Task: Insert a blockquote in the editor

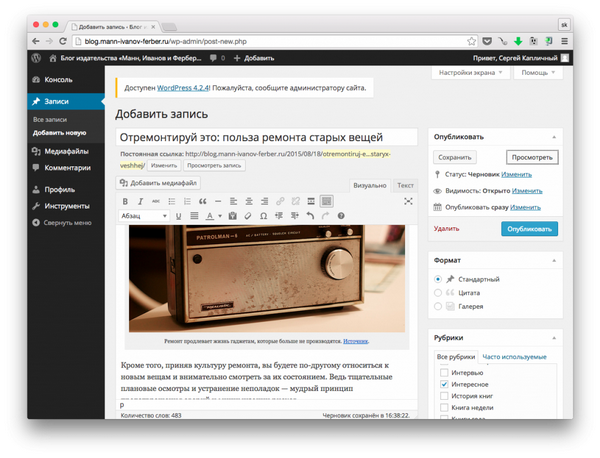Action: [x=202, y=202]
